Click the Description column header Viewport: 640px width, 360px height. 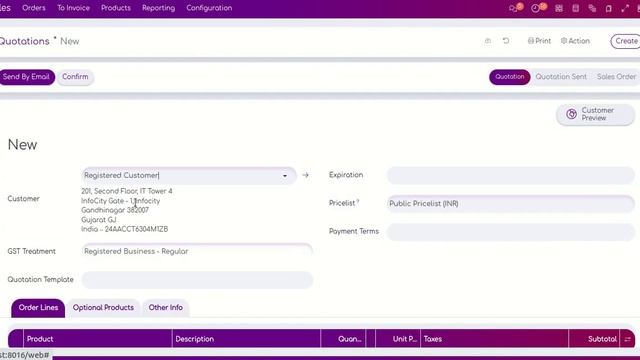point(247,339)
